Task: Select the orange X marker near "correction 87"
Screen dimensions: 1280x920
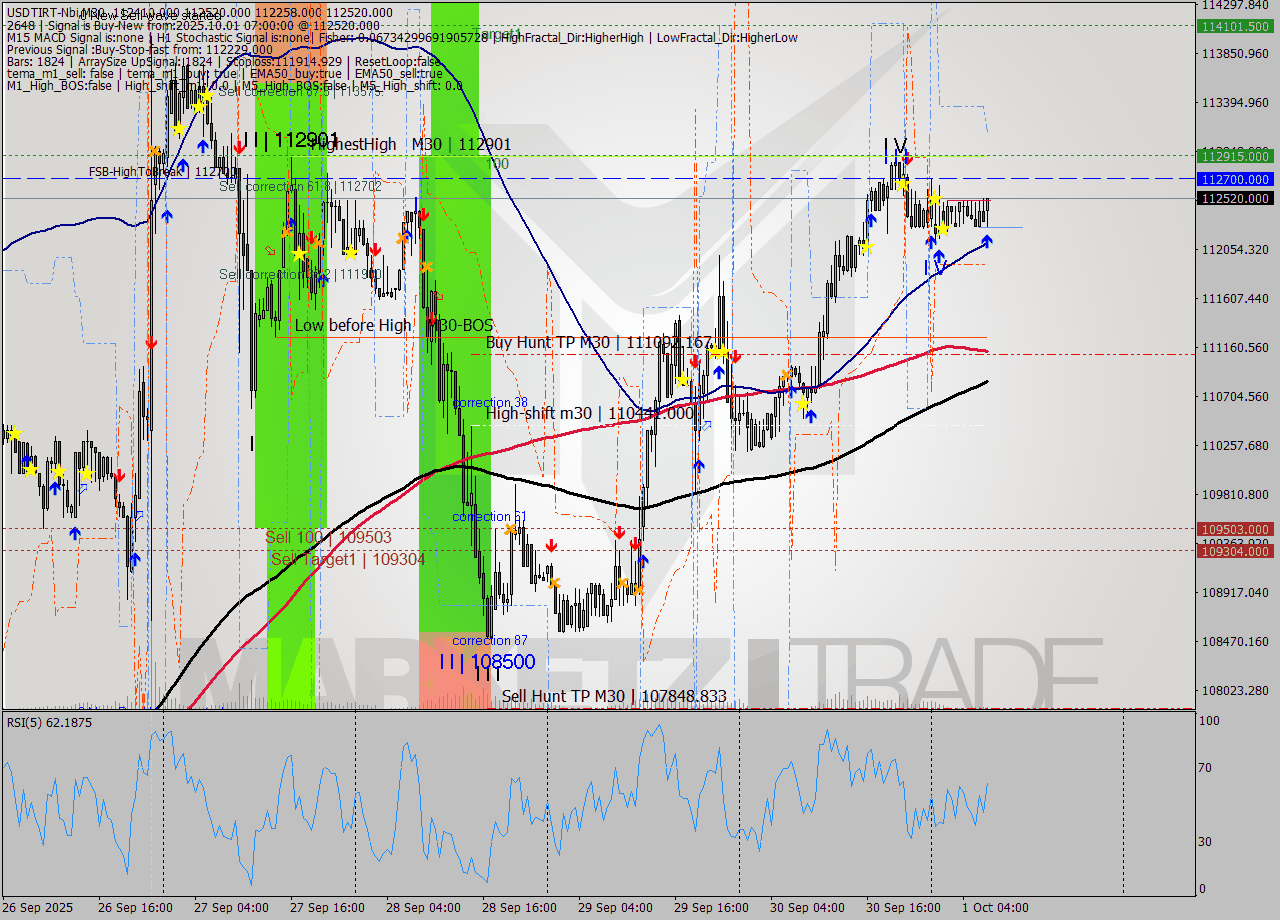Action: click(555, 584)
